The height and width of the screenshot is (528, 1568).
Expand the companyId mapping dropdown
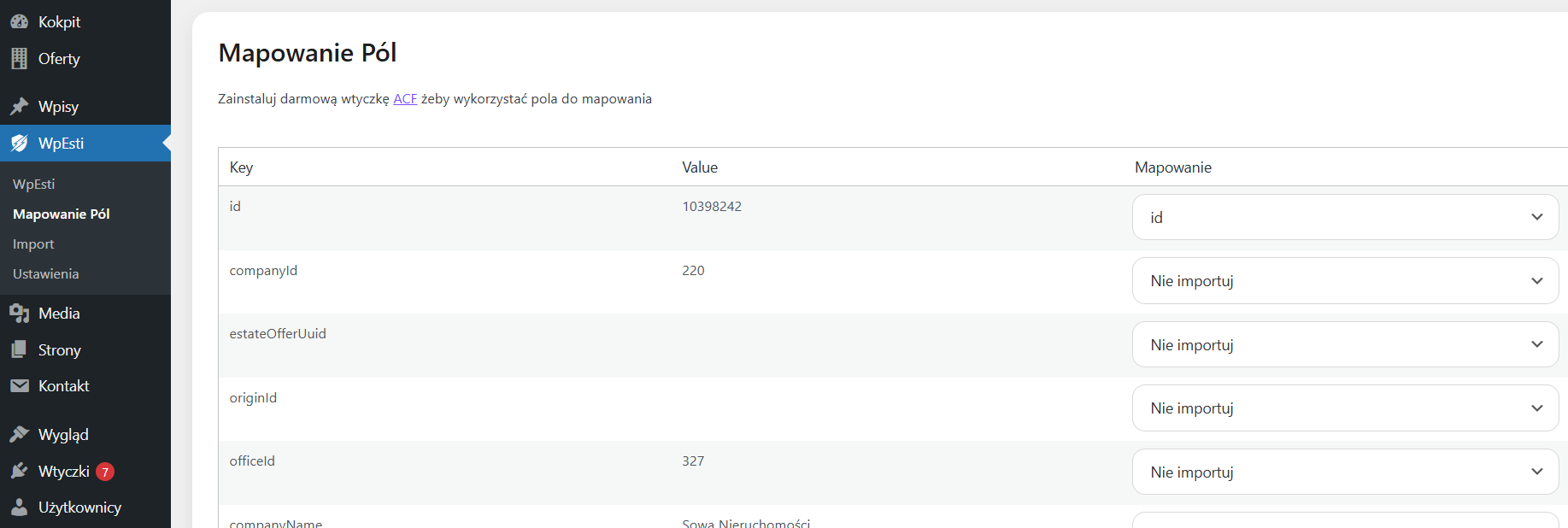click(x=1345, y=281)
